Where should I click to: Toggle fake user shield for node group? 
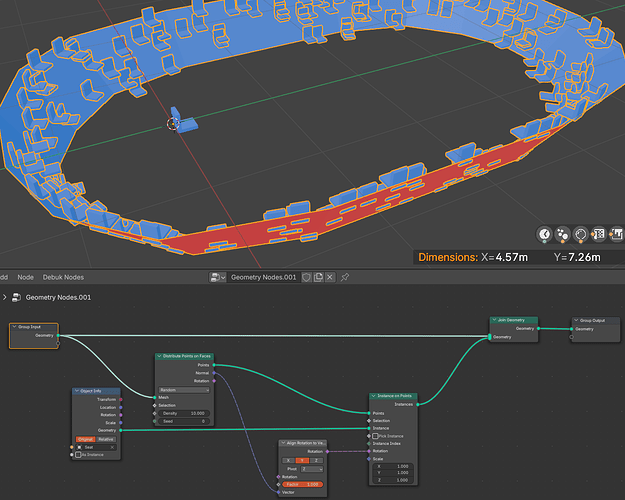(307, 277)
